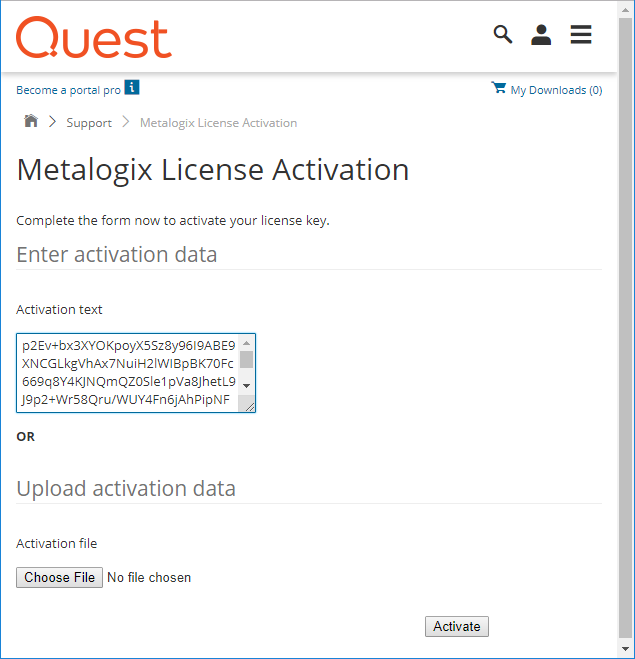
Task: Click the Quest logo
Action: (x=94, y=38)
